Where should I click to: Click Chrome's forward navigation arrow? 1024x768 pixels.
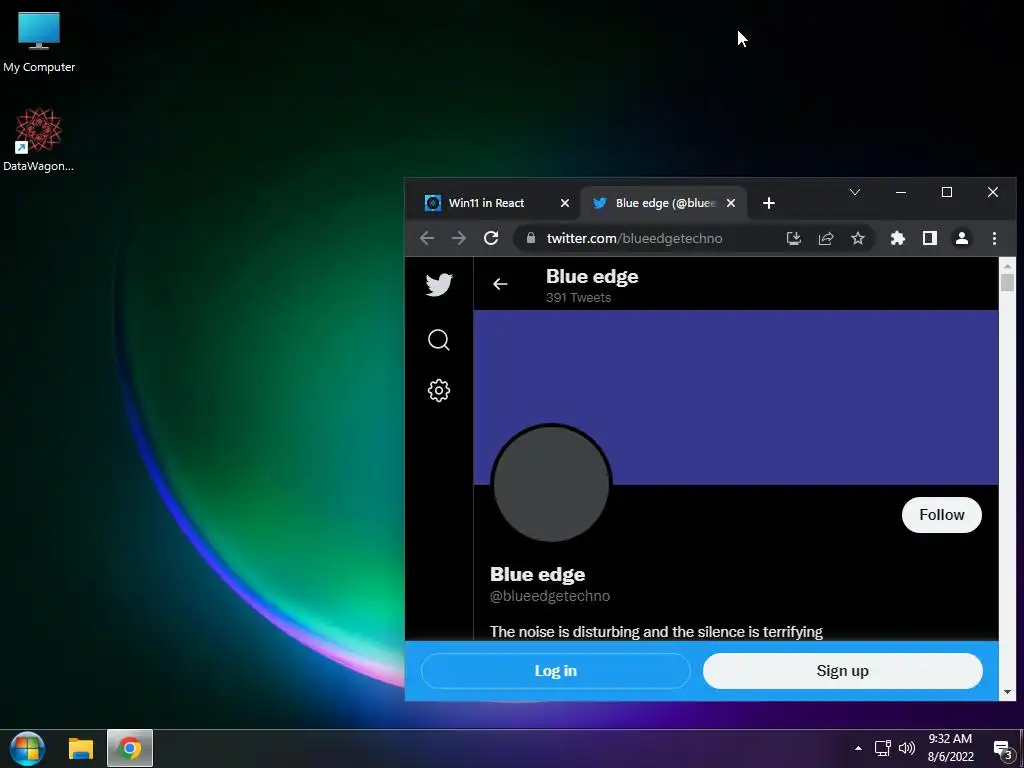coord(459,238)
